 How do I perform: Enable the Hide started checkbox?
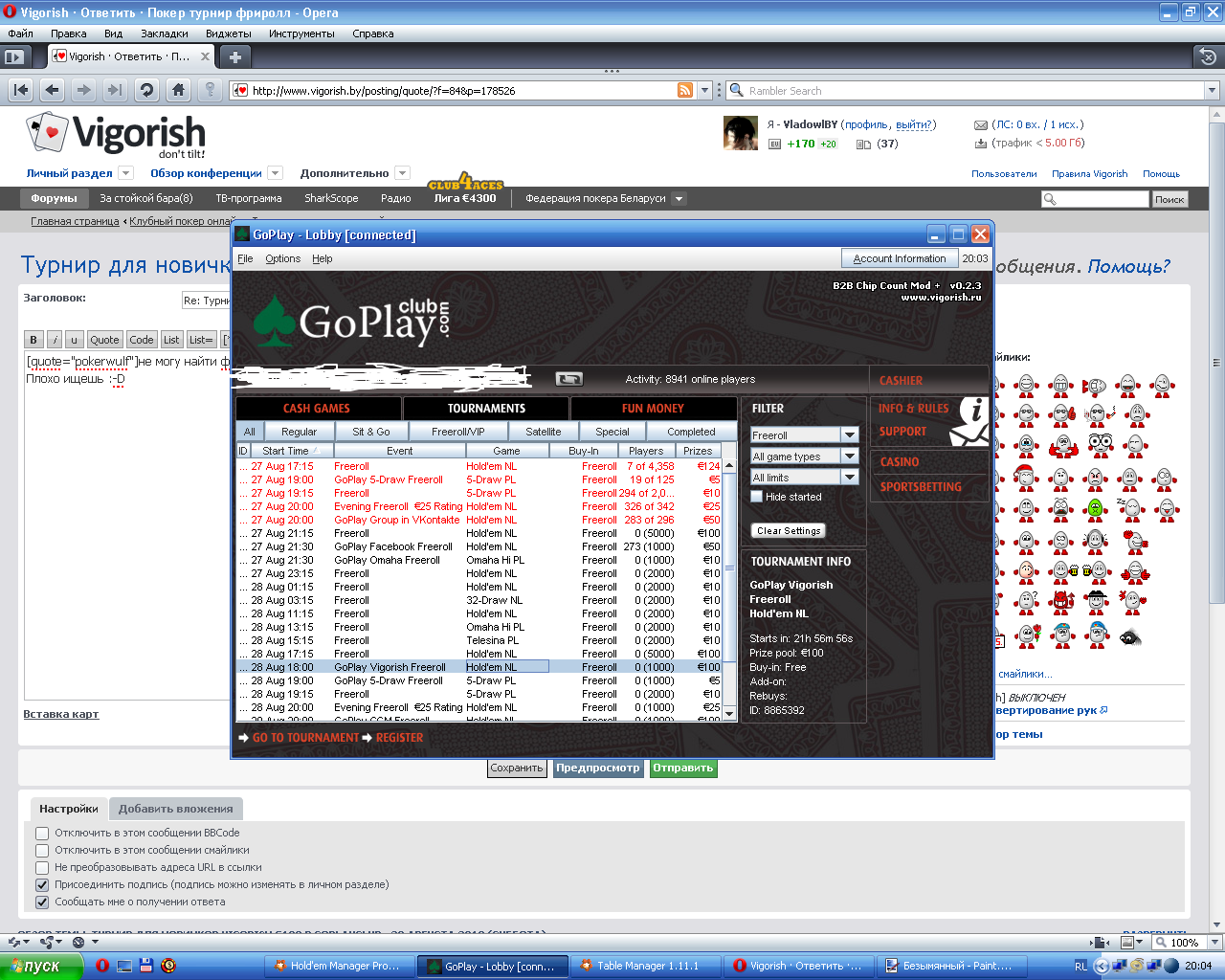(757, 497)
